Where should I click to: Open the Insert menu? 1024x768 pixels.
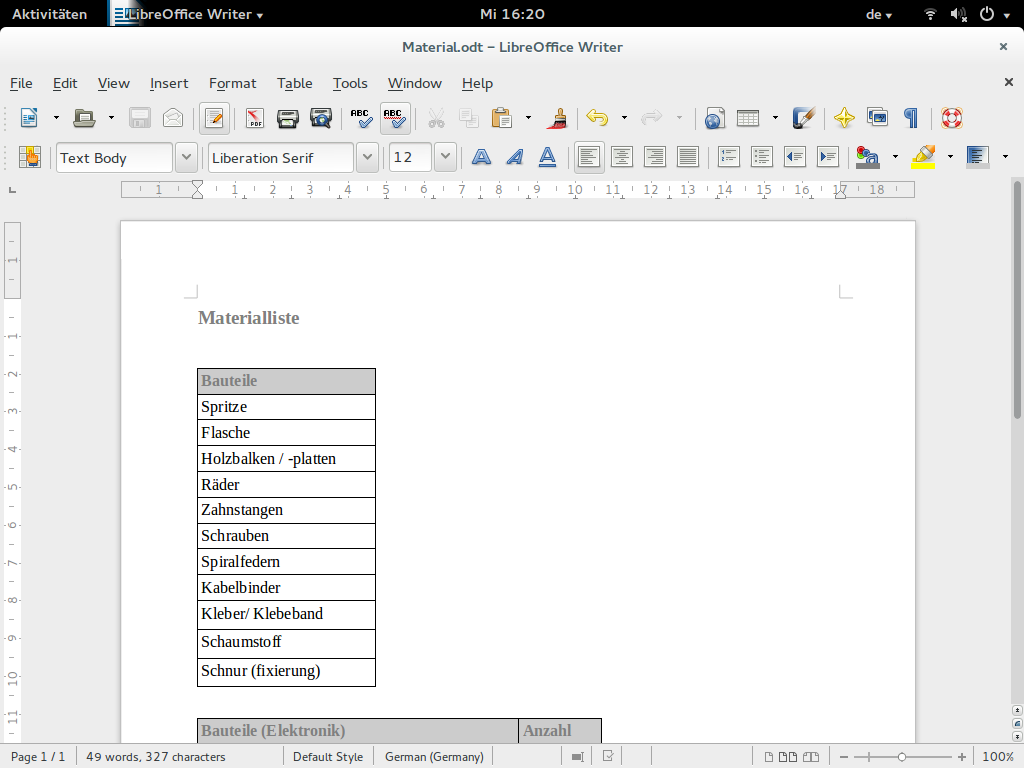(x=168, y=84)
